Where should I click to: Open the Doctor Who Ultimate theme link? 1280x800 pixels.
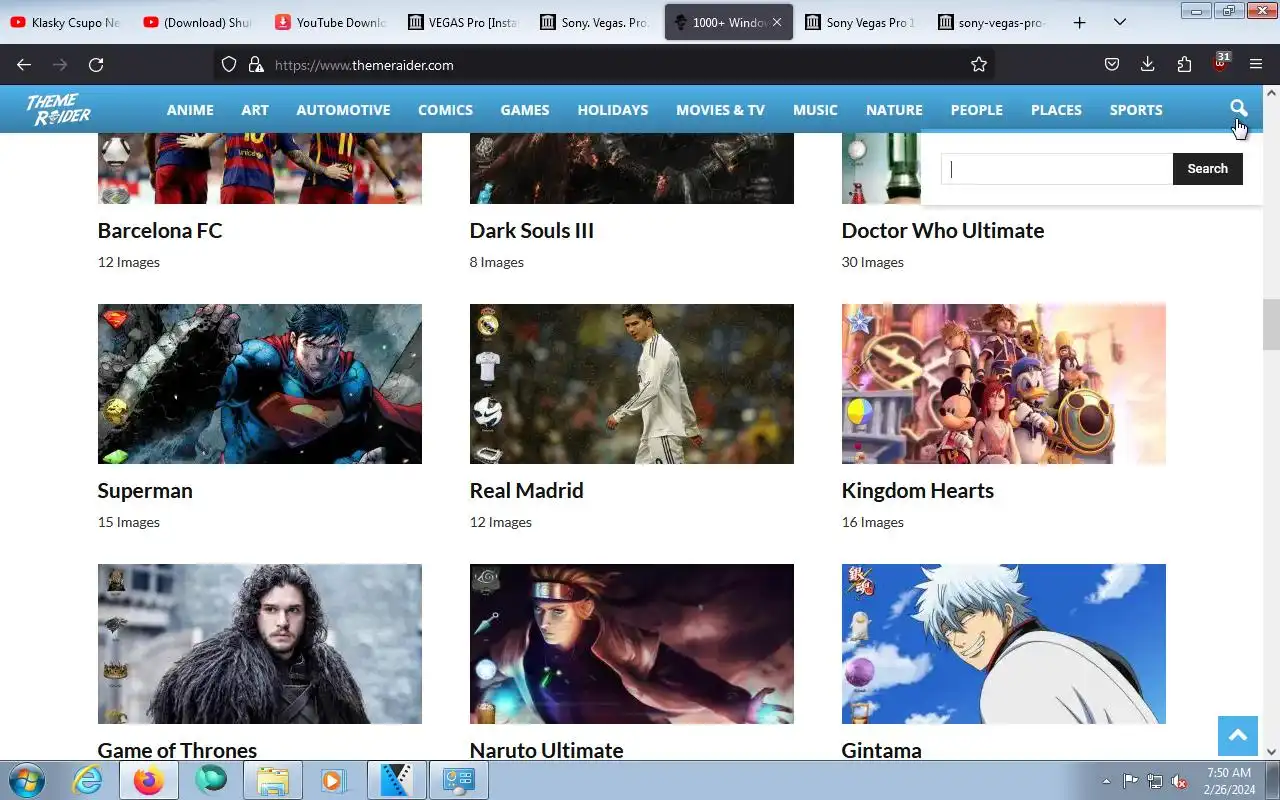[x=943, y=230]
